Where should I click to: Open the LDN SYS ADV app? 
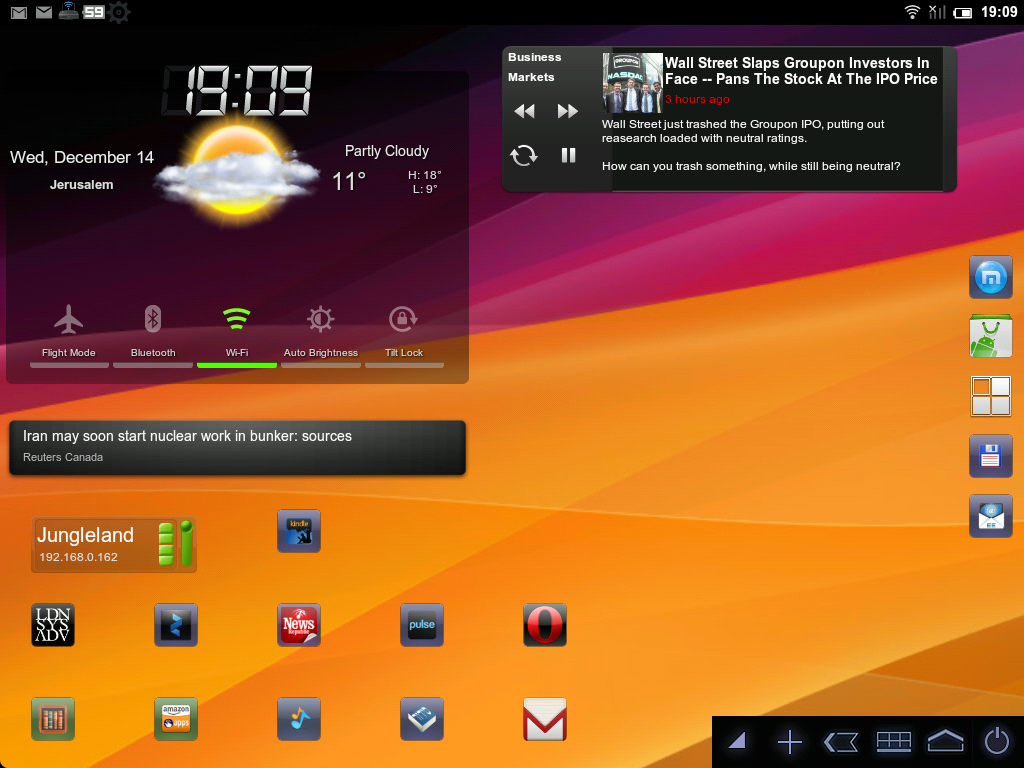click(x=53, y=625)
